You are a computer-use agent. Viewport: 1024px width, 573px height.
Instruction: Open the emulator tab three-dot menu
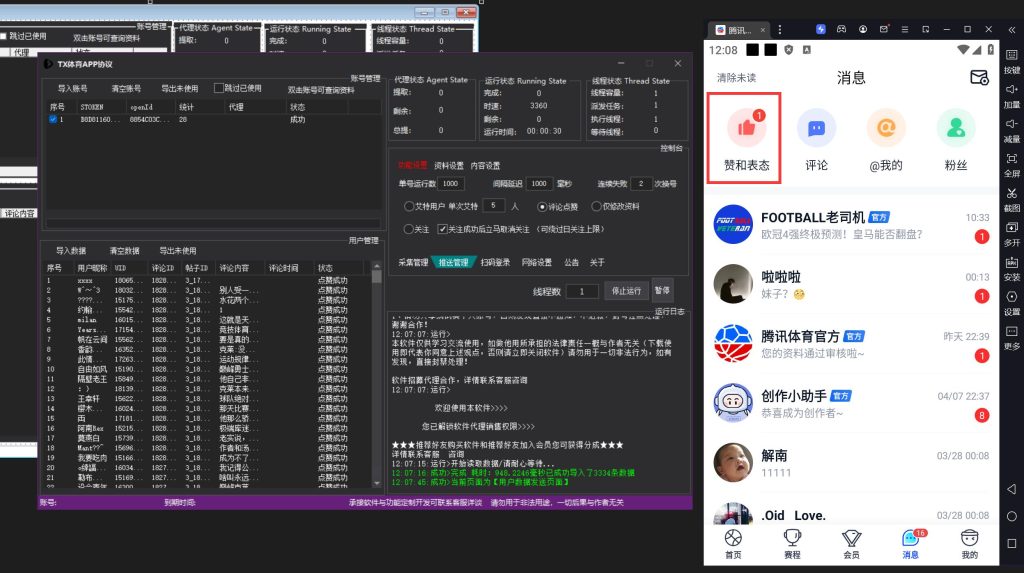tap(779, 29)
